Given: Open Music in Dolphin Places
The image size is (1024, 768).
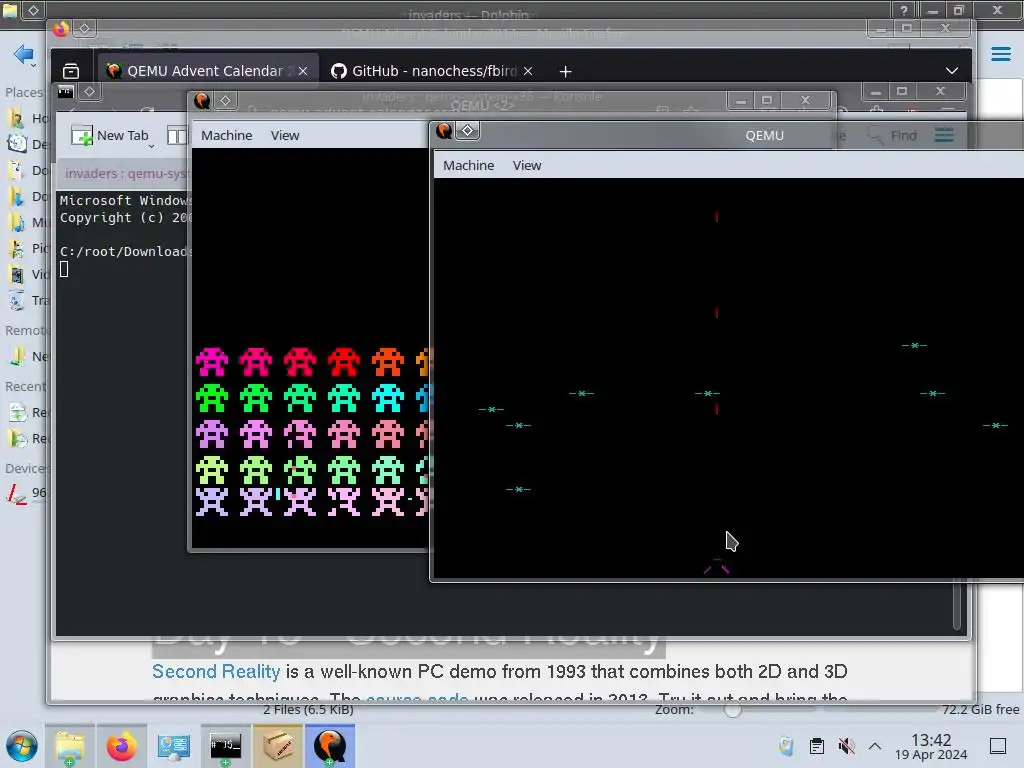Looking at the screenshot, I should pos(26,222).
